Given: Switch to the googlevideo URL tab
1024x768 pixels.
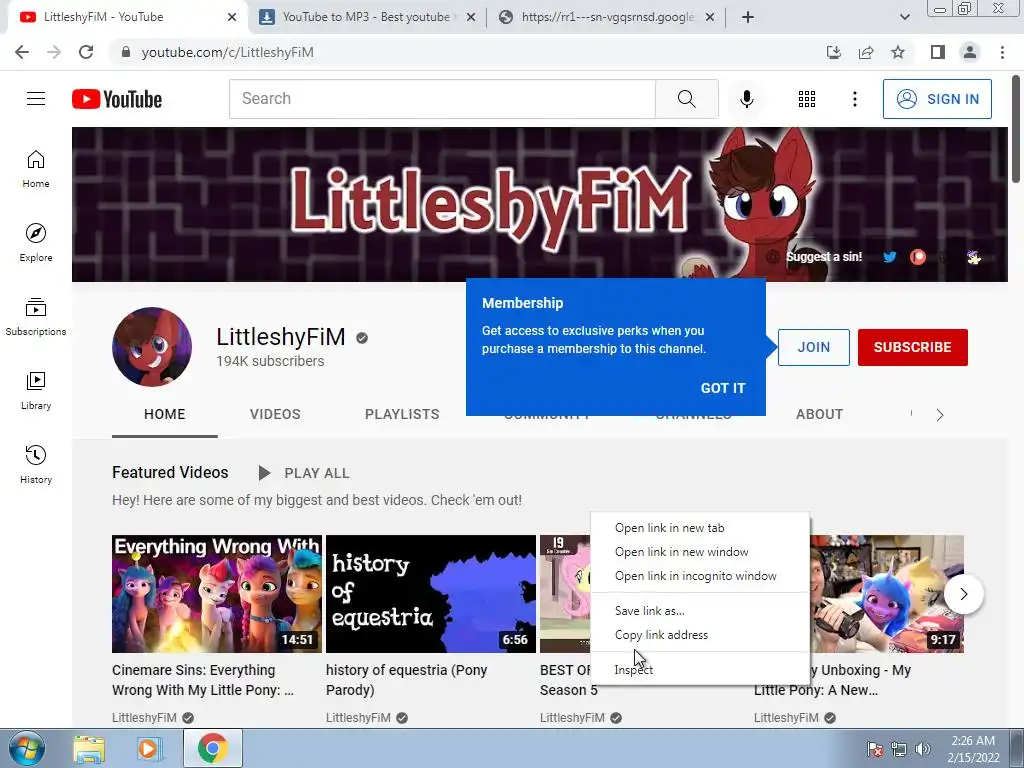Looking at the screenshot, I should (x=606, y=17).
